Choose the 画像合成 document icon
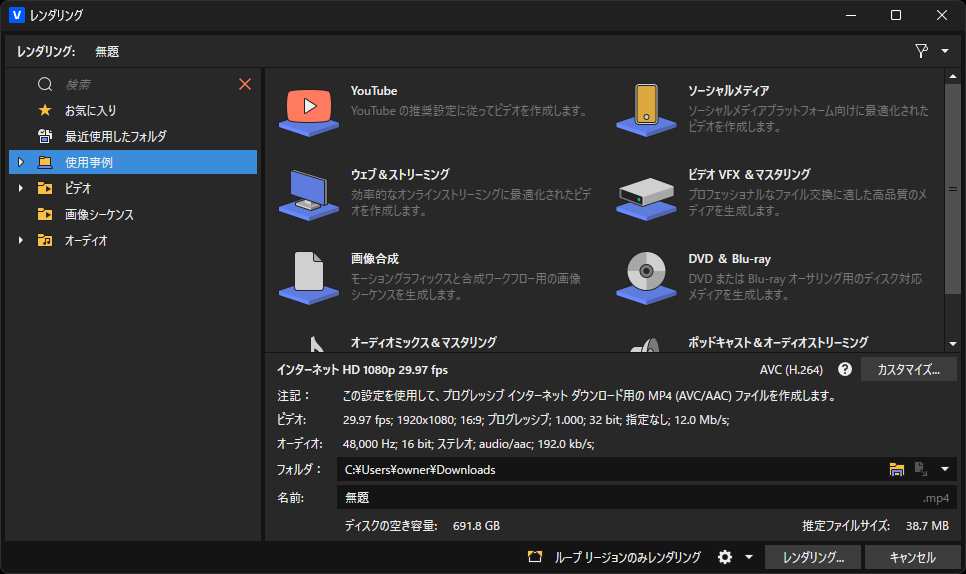966x574 pixels. point(309,274)
